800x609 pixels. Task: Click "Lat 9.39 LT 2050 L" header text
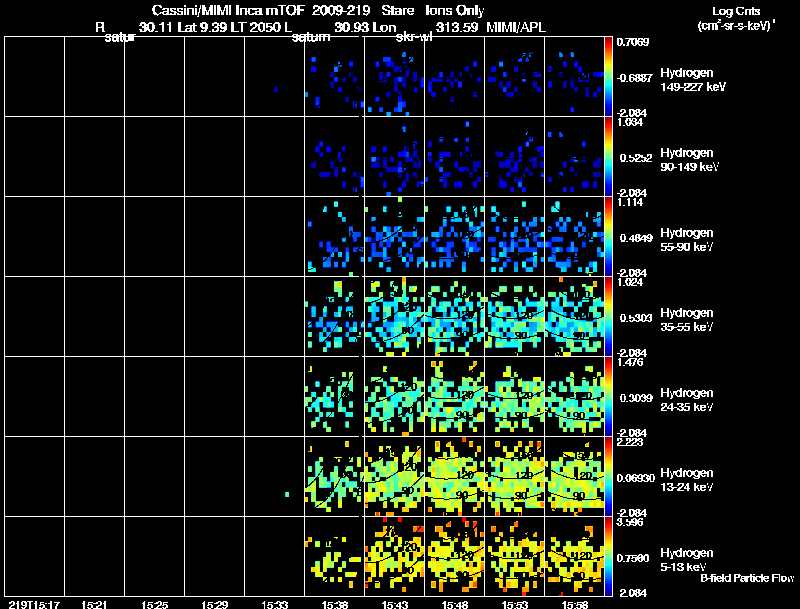235,27
